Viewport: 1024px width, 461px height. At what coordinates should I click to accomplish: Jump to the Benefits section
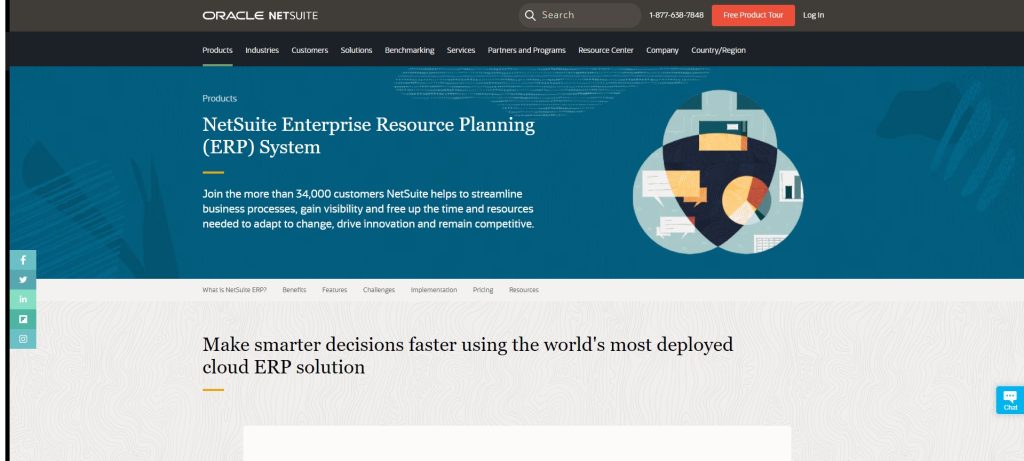click(x=294, y=290)
